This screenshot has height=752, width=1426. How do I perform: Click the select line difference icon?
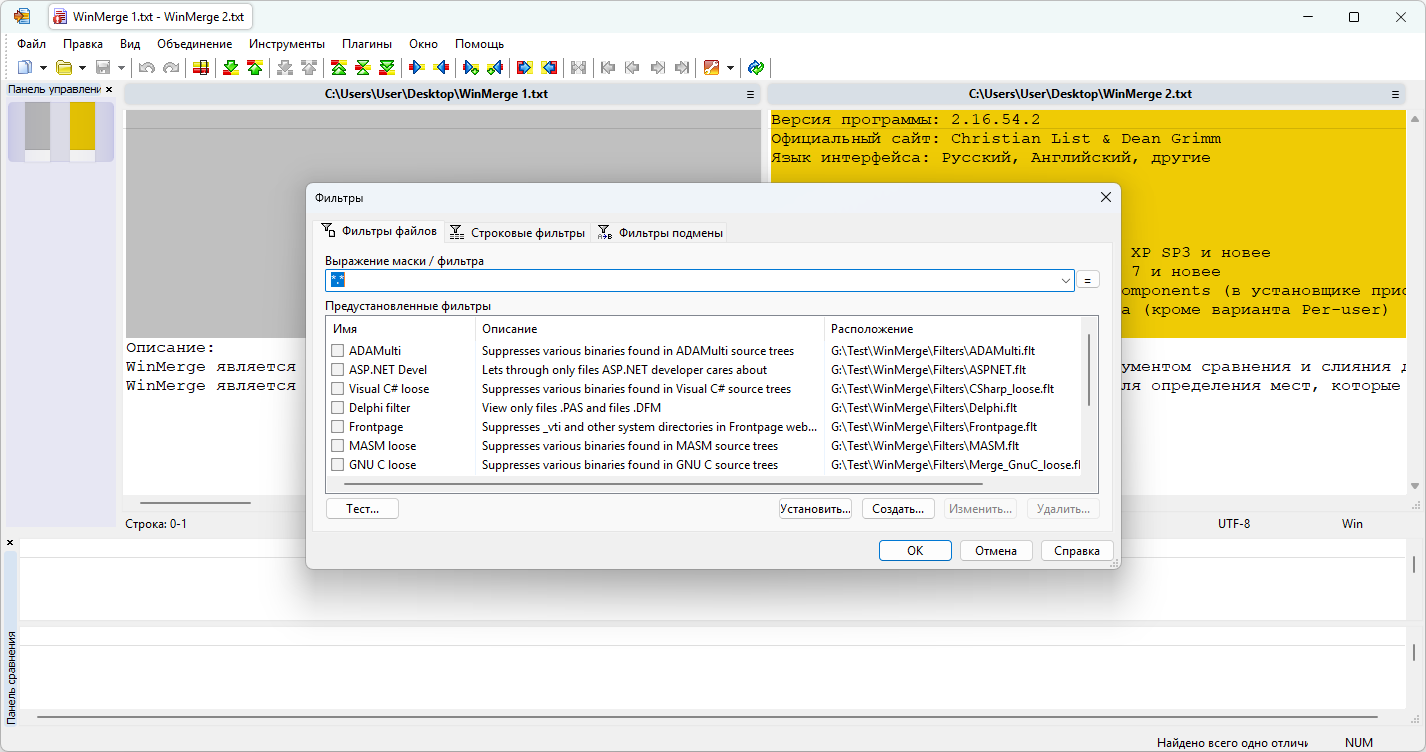pos(201,68)
